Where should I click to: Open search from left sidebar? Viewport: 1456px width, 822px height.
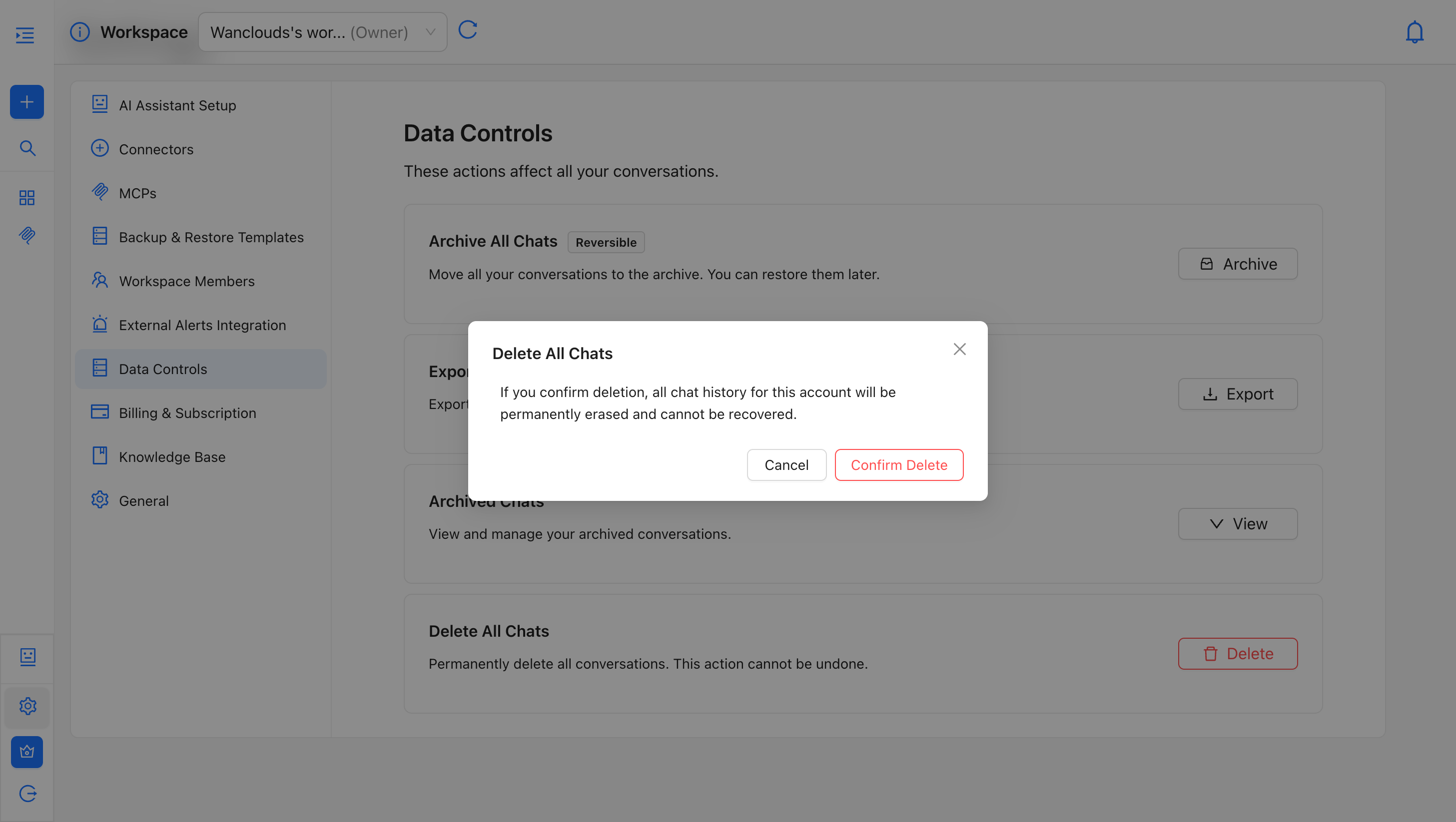point(27,148)
